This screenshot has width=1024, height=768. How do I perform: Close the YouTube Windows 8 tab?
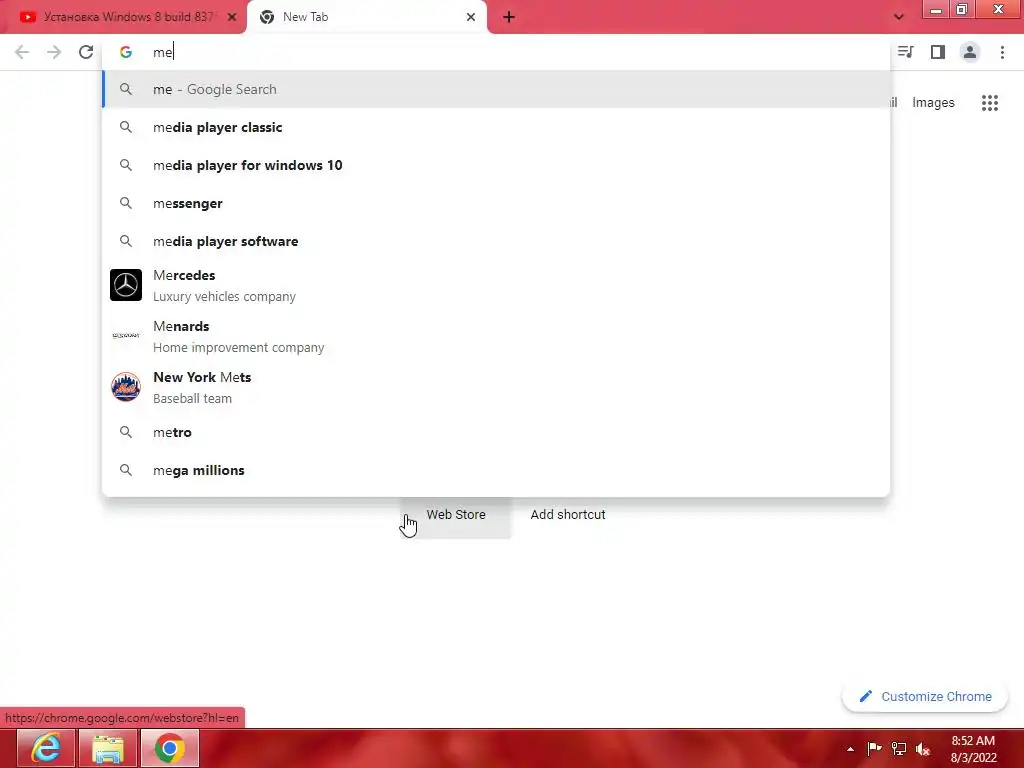(x=232, y=17)
